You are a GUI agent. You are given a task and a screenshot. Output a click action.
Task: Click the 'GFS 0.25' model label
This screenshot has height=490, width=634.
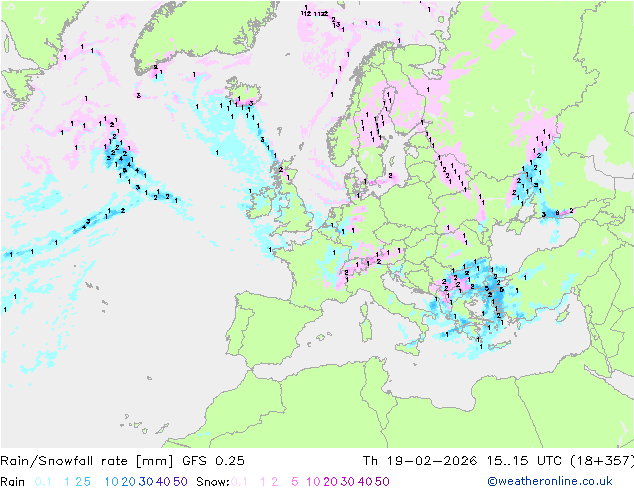pos(213,461)
